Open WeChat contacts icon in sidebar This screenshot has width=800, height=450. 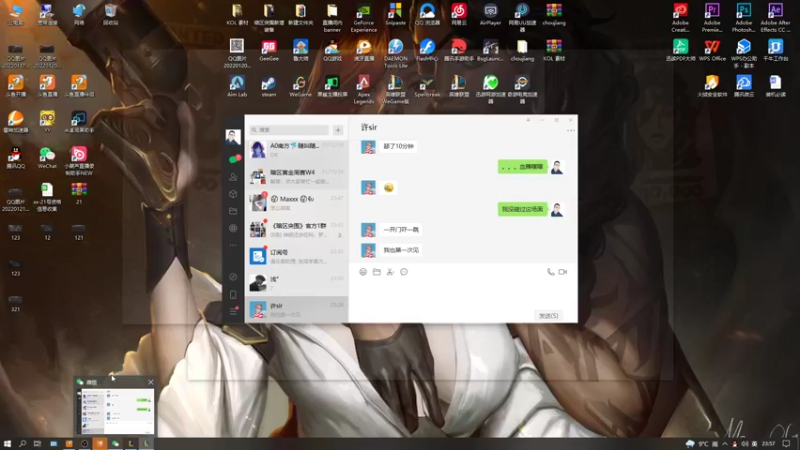[233, 177]
